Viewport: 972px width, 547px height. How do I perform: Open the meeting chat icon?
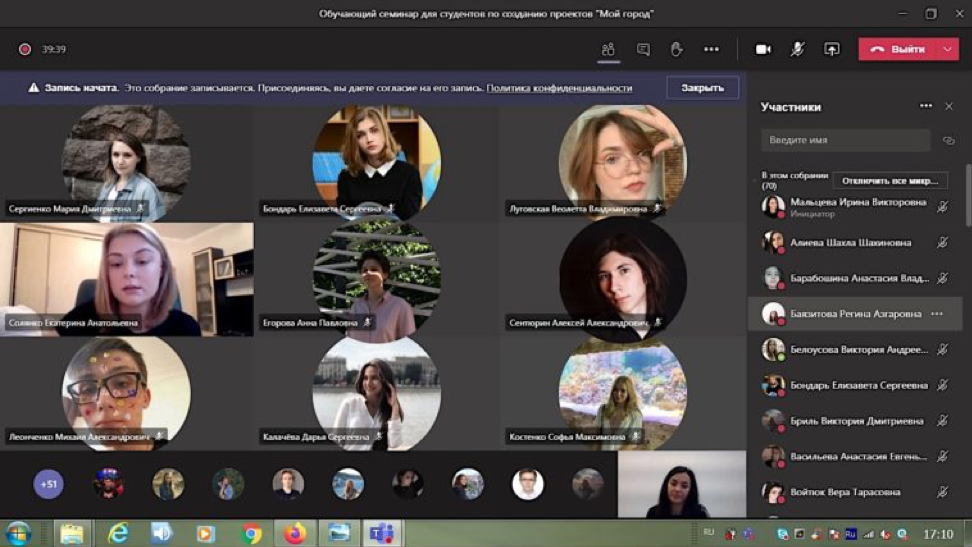[643, 49]
